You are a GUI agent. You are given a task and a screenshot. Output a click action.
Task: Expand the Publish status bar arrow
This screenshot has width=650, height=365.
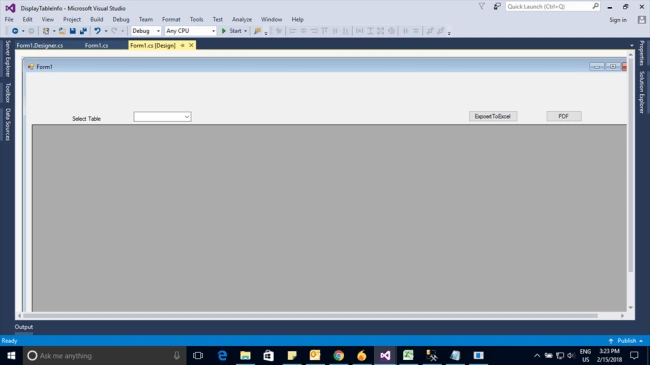click(641, 341)
